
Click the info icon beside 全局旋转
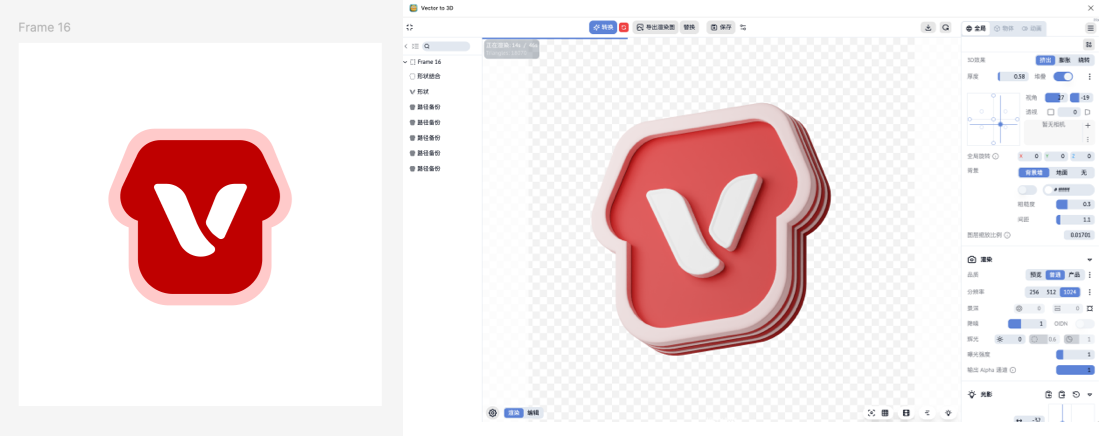(x=995, y=156)
